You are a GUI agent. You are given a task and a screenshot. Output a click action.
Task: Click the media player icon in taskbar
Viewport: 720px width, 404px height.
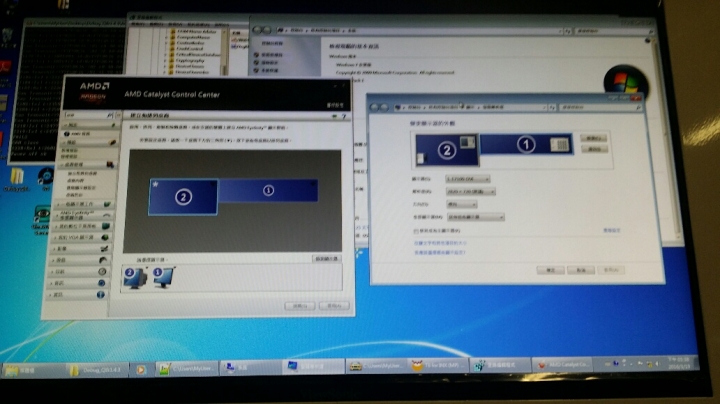(x=141, y=370)
